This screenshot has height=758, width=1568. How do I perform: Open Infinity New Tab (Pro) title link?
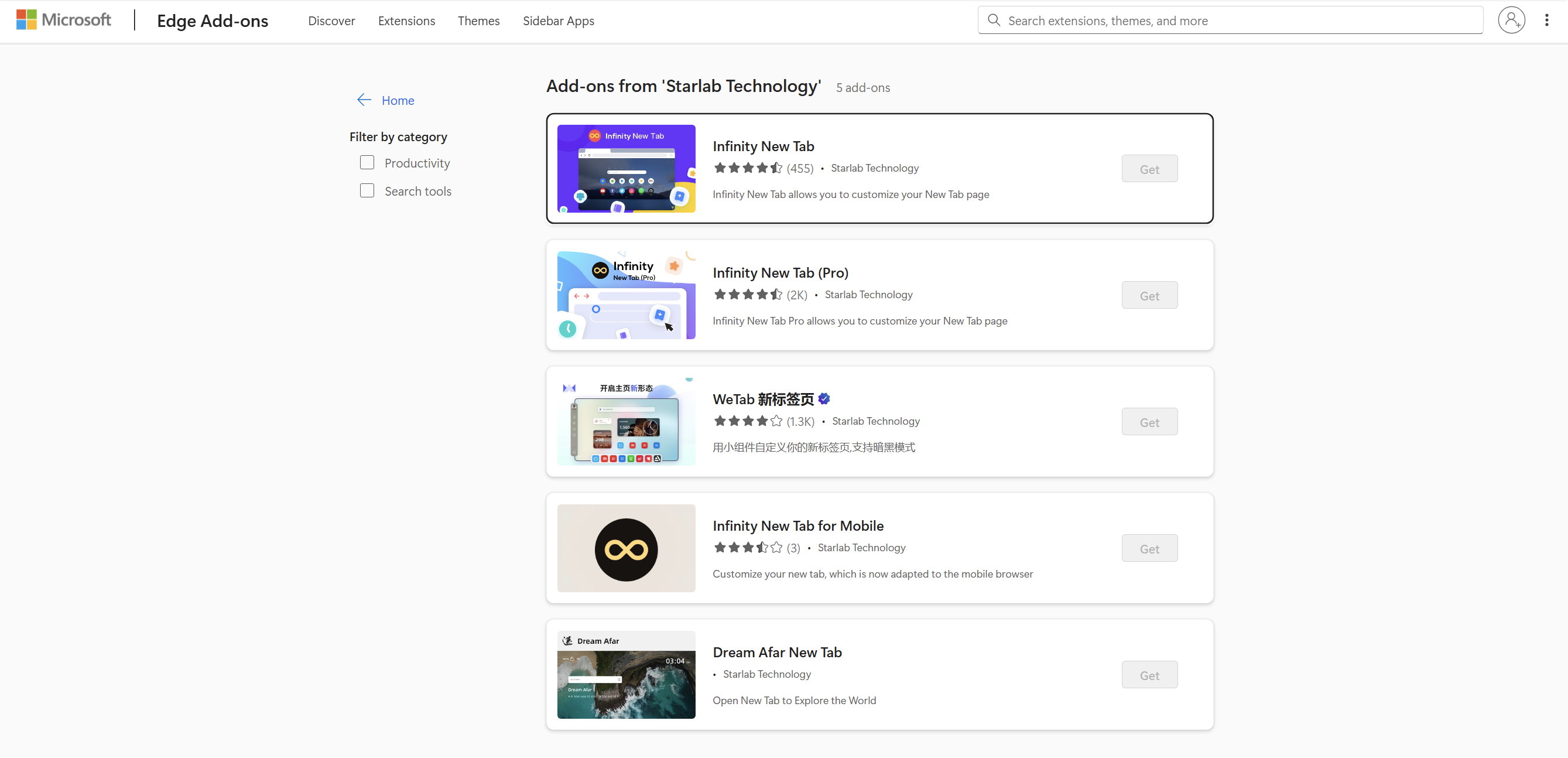click(780, 273)
